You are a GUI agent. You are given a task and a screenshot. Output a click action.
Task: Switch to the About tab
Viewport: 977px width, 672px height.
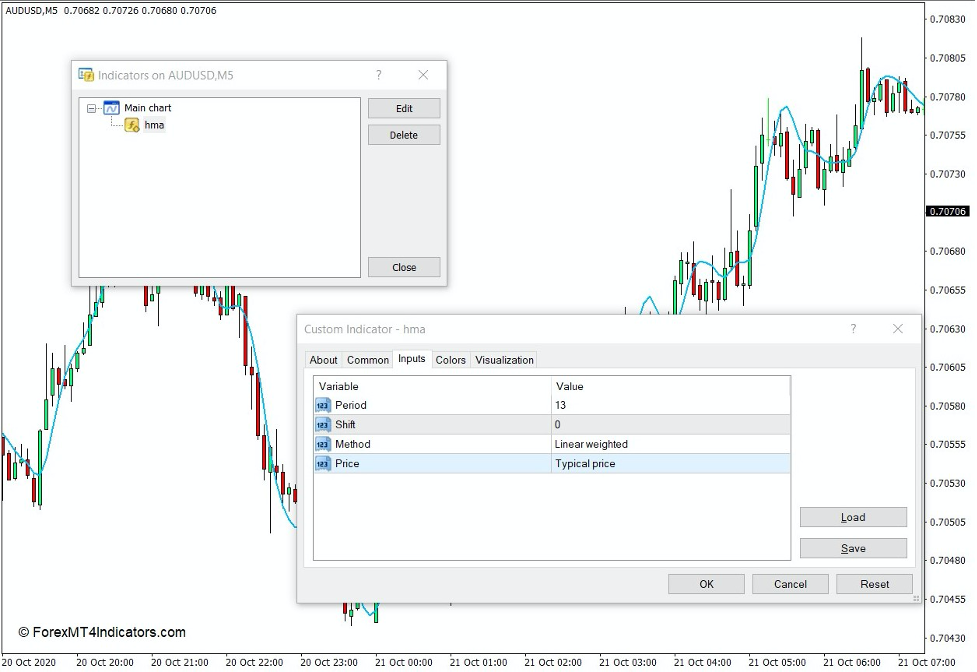323,360
